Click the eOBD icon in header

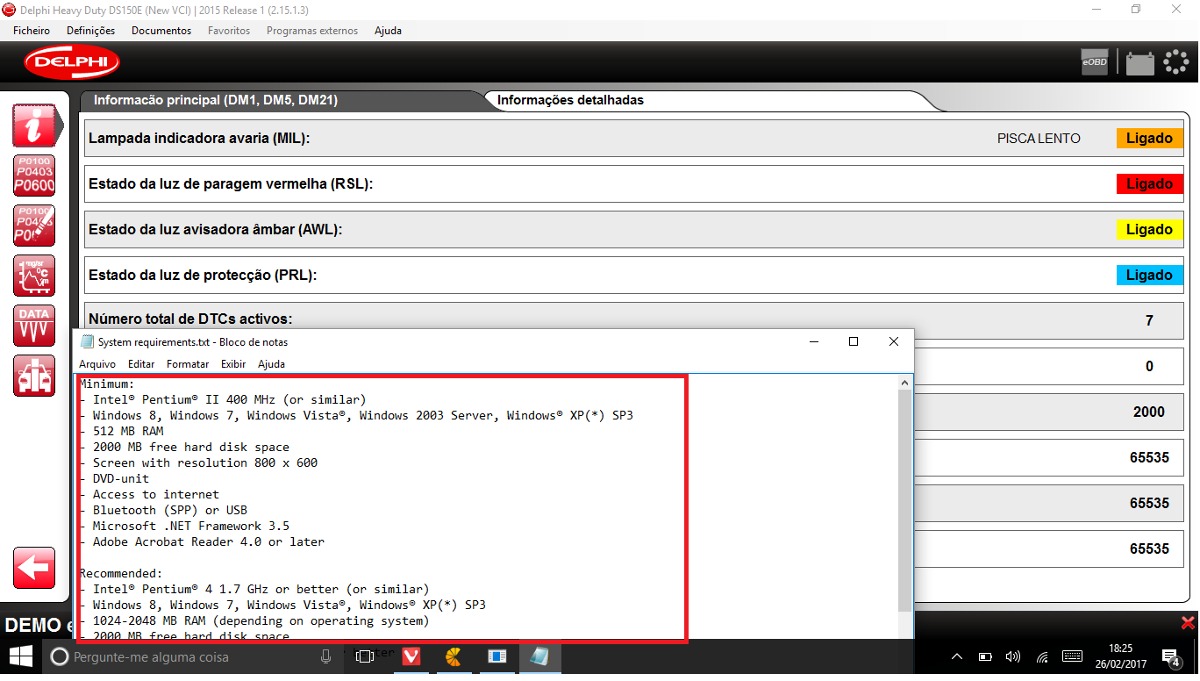click(x=1095, y=62)
